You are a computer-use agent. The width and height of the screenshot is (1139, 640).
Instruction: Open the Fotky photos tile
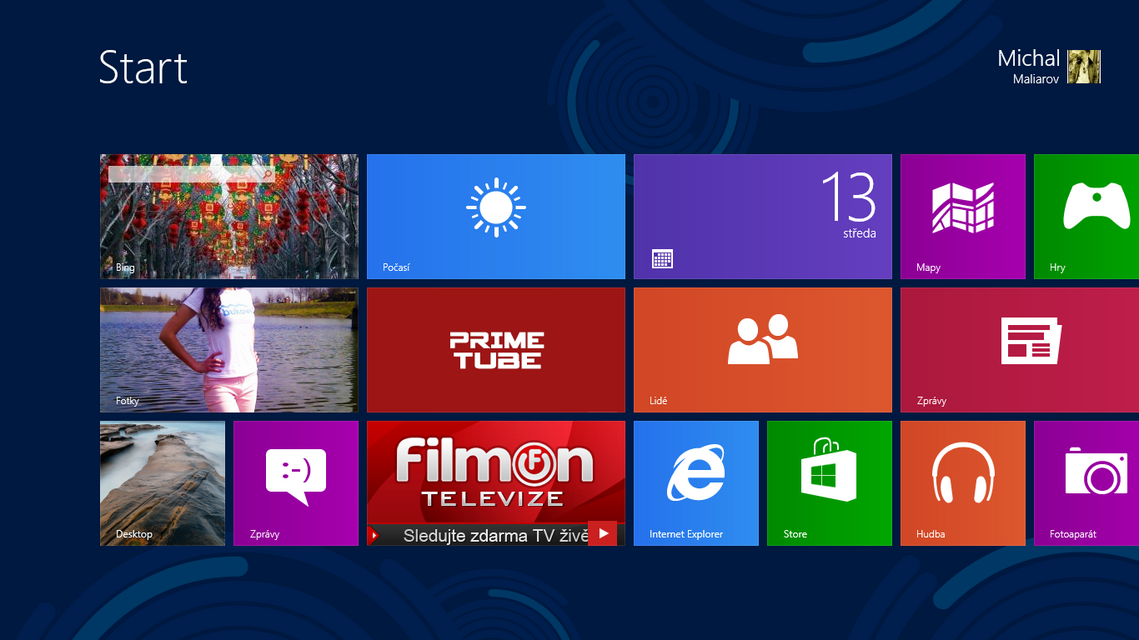(x=228, y=349)
